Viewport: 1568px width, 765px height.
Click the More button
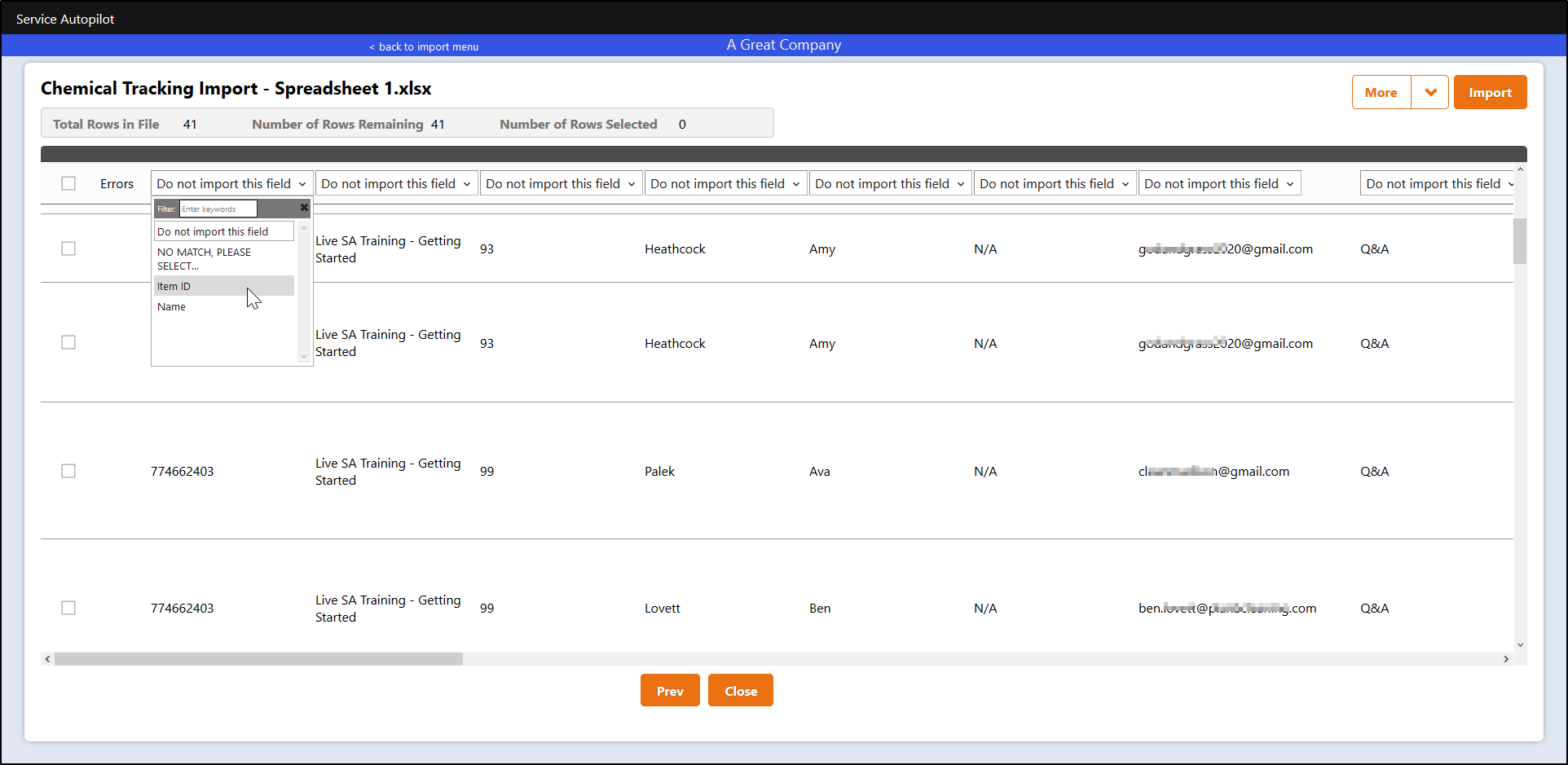tap(1381, 92)
